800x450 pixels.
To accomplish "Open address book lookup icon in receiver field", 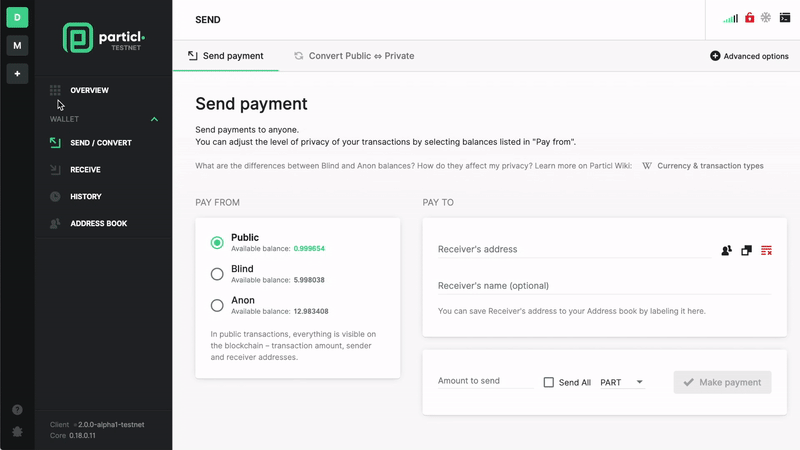I will click(727, 250).
